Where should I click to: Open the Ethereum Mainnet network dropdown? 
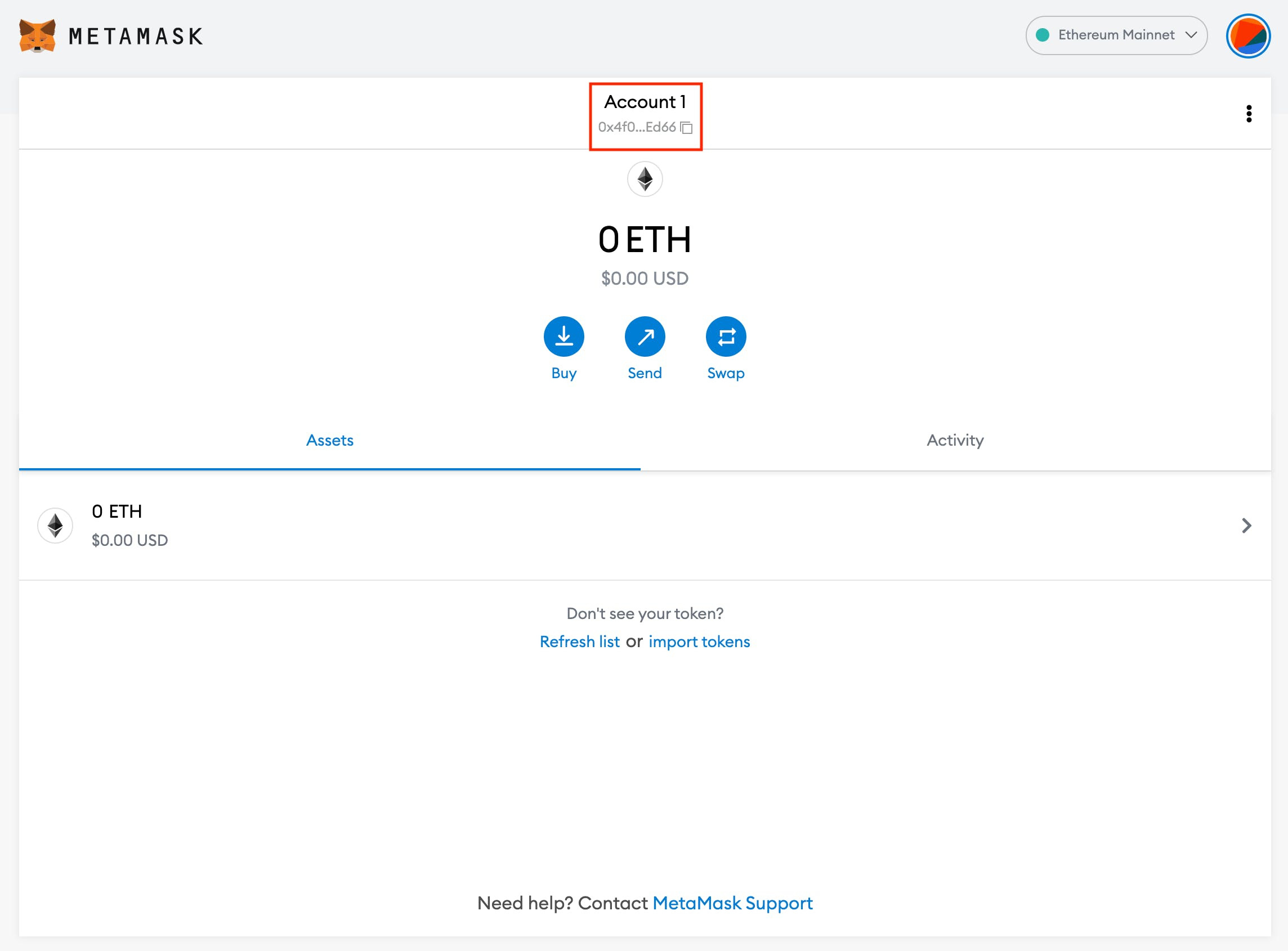(x=1116, y=35)
